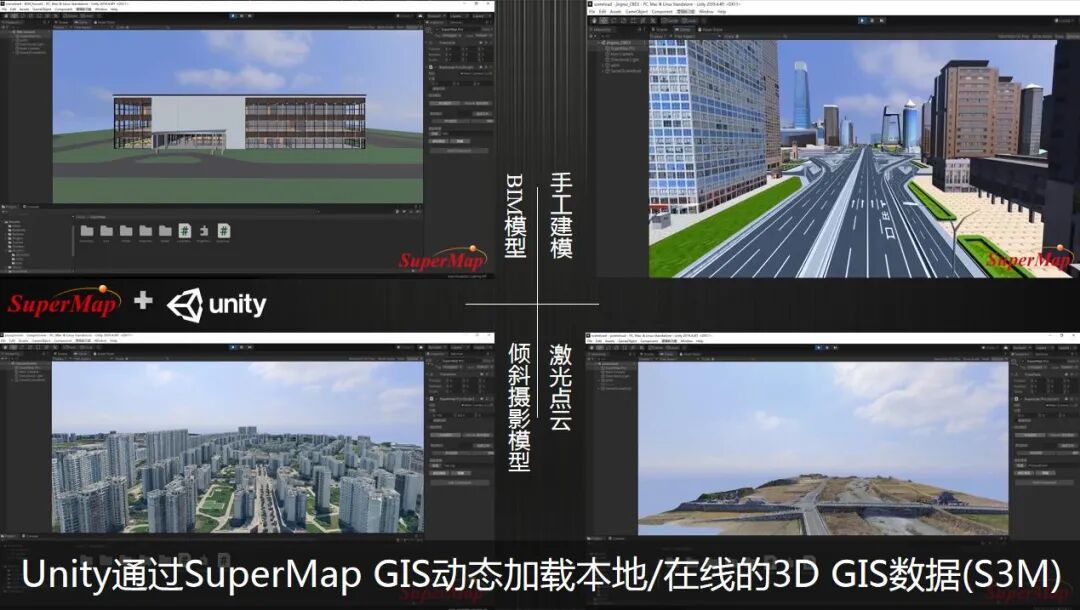The width and height of the screenshot is (1080, 610).
Task: Select Move tool in 手工建模 Unity toolbar
Action: click(604, 21)
